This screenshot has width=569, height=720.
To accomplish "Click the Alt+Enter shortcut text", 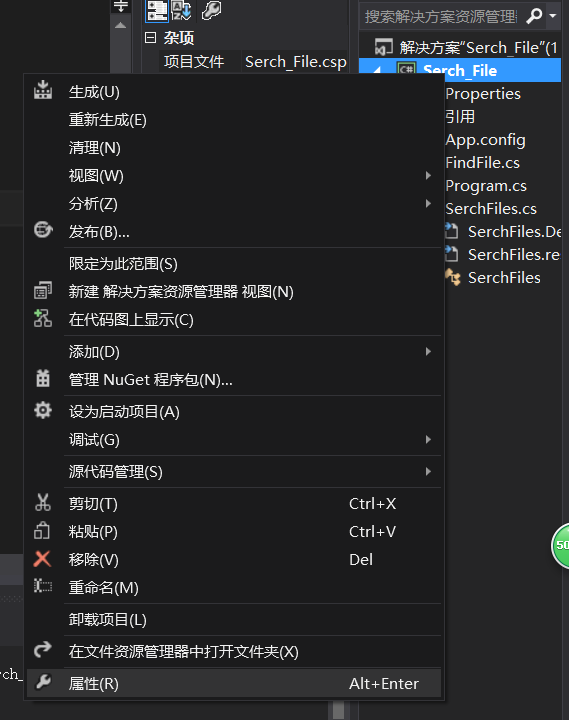I will click(384, 683).
